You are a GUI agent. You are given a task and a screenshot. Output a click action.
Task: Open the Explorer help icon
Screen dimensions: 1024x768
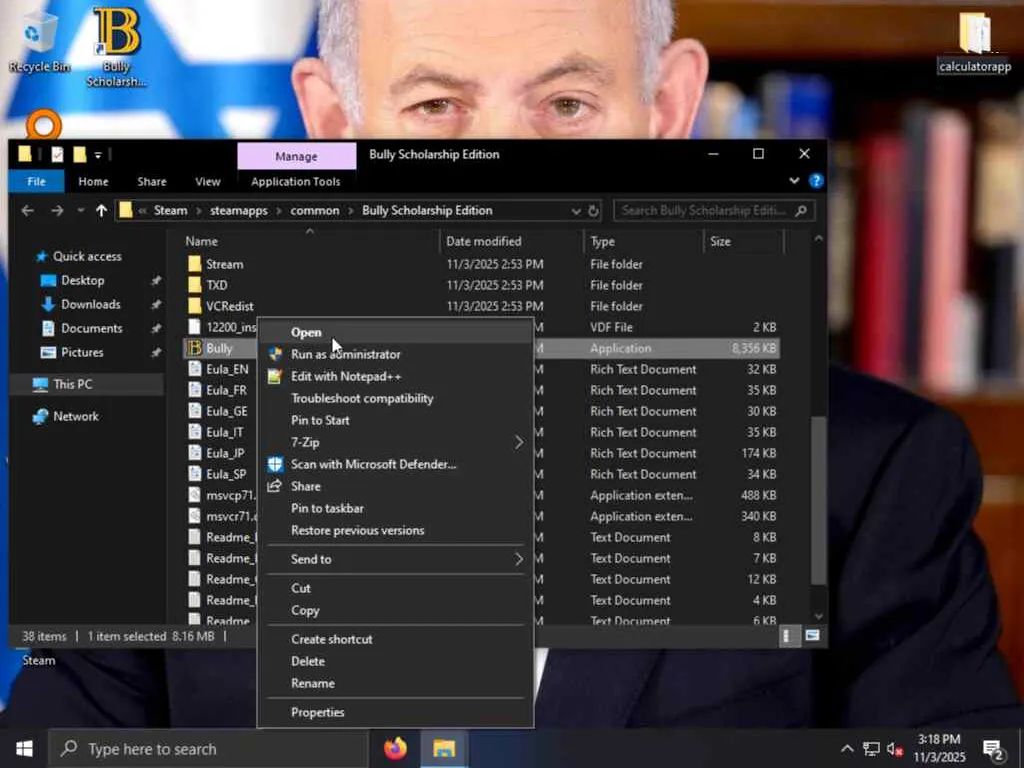point(816,181)
